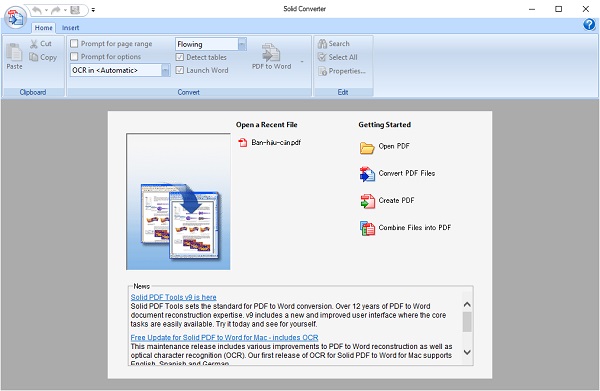Click the Getting Started heading

[384, 125]
